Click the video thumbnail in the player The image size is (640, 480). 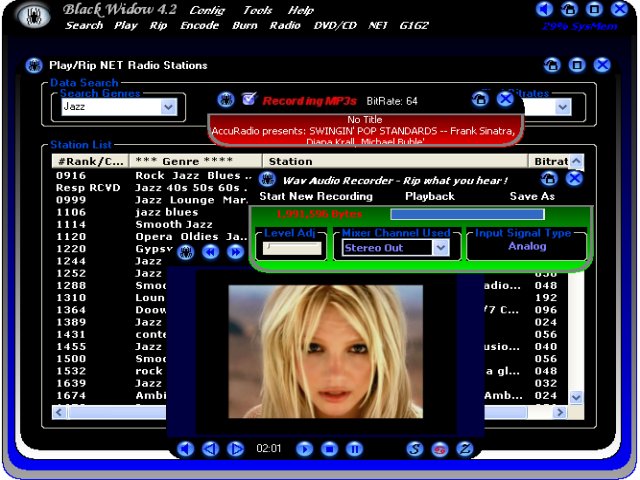pos(326,351)
